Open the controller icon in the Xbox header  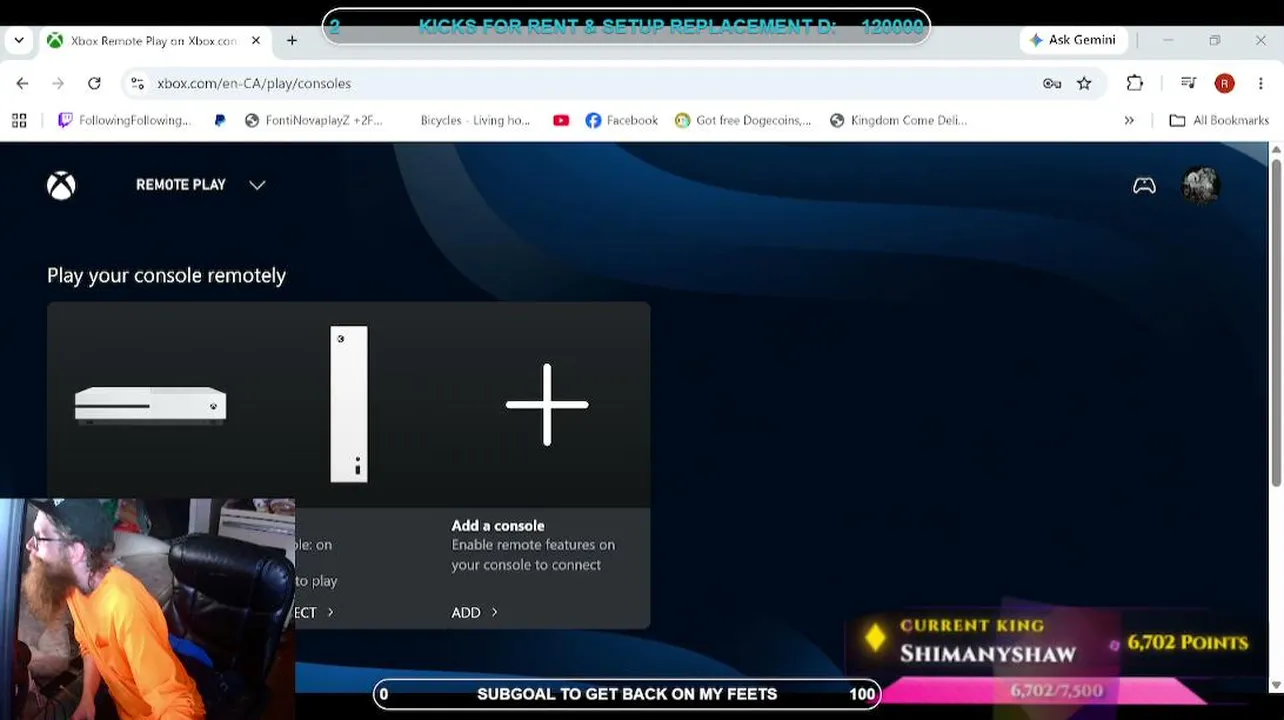tap(1144, 185)
